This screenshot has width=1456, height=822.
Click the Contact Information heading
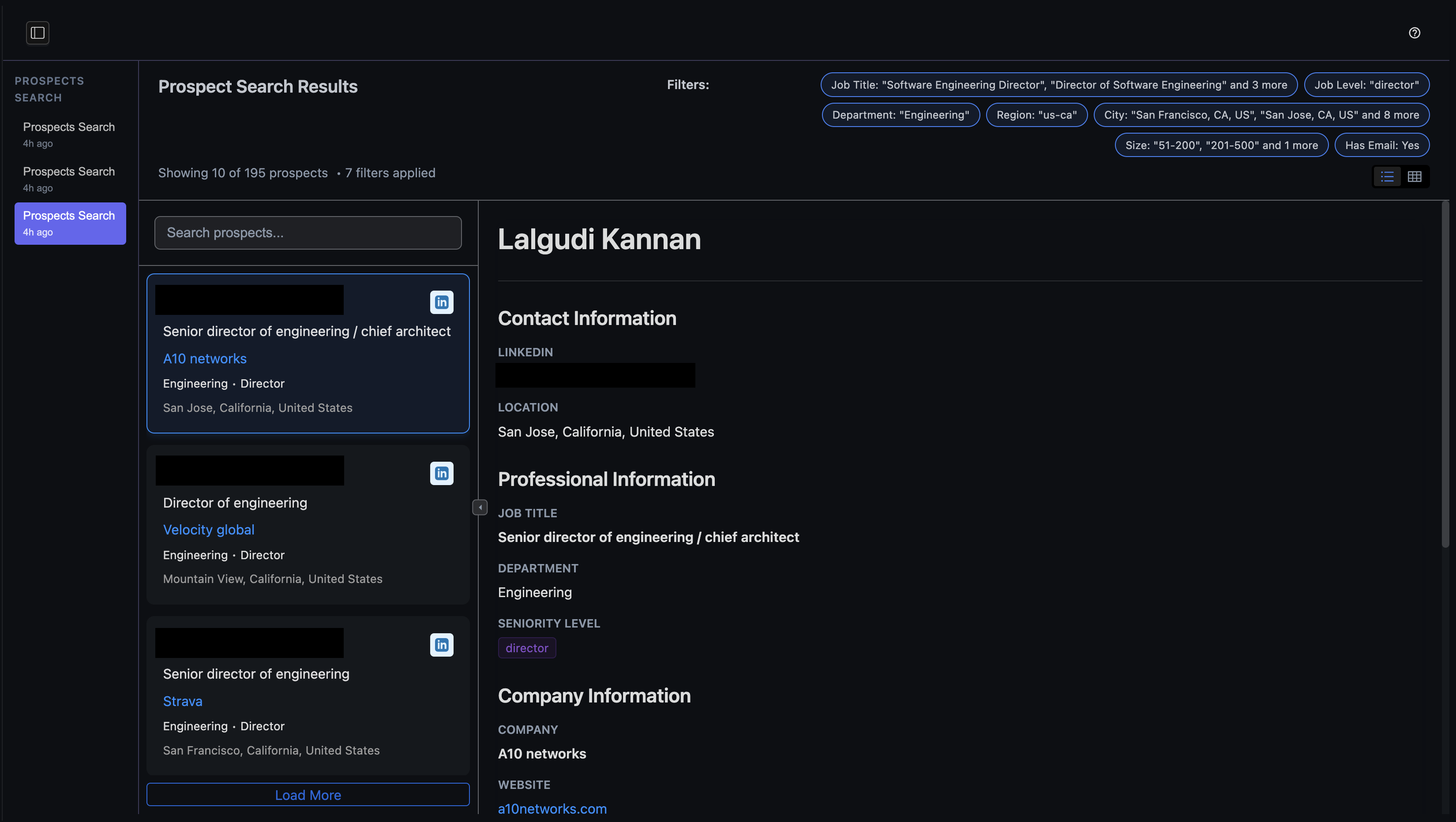tap(587, 319)
